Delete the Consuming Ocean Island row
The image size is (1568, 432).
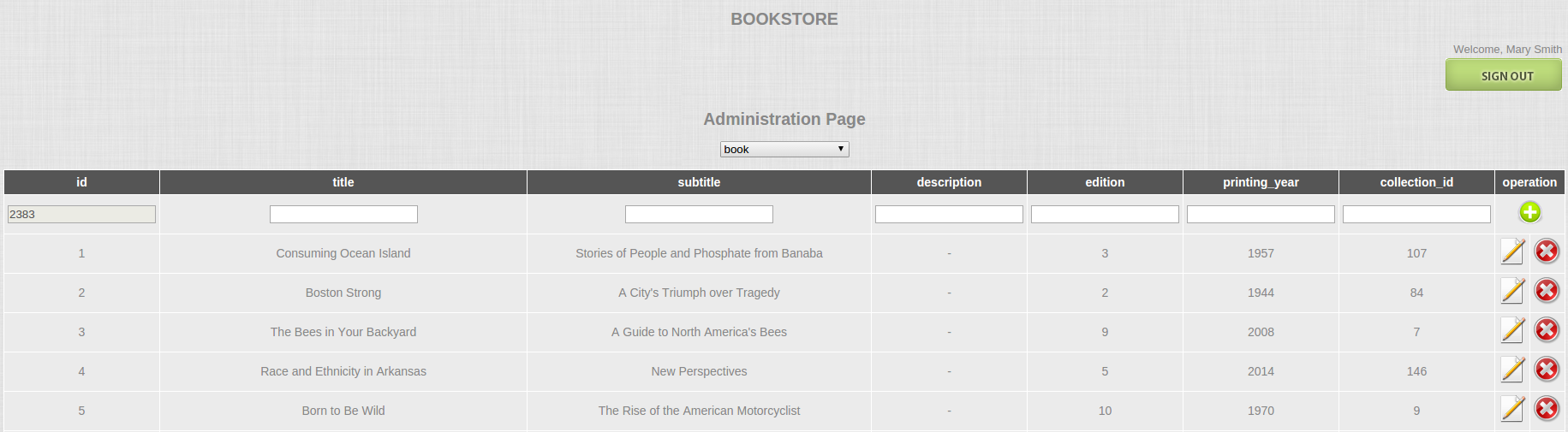tap(1547, 252)
